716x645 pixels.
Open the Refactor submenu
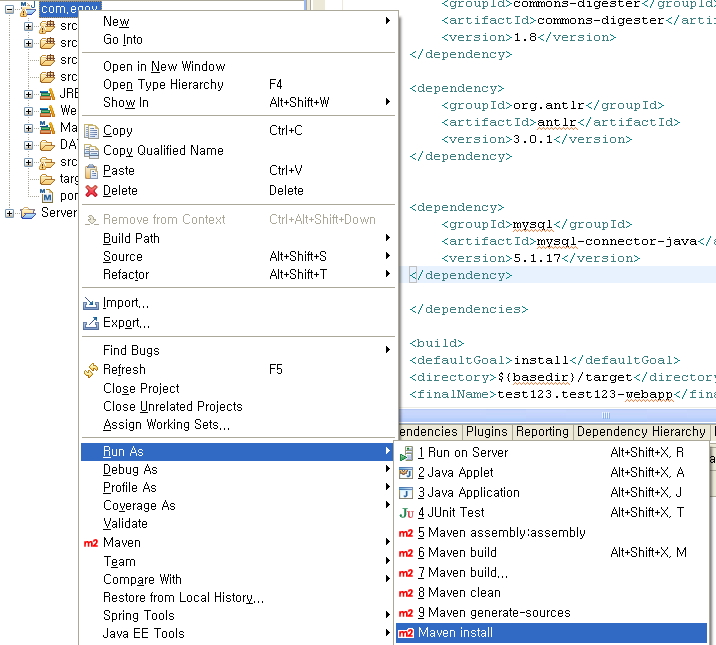coord(238,274)
